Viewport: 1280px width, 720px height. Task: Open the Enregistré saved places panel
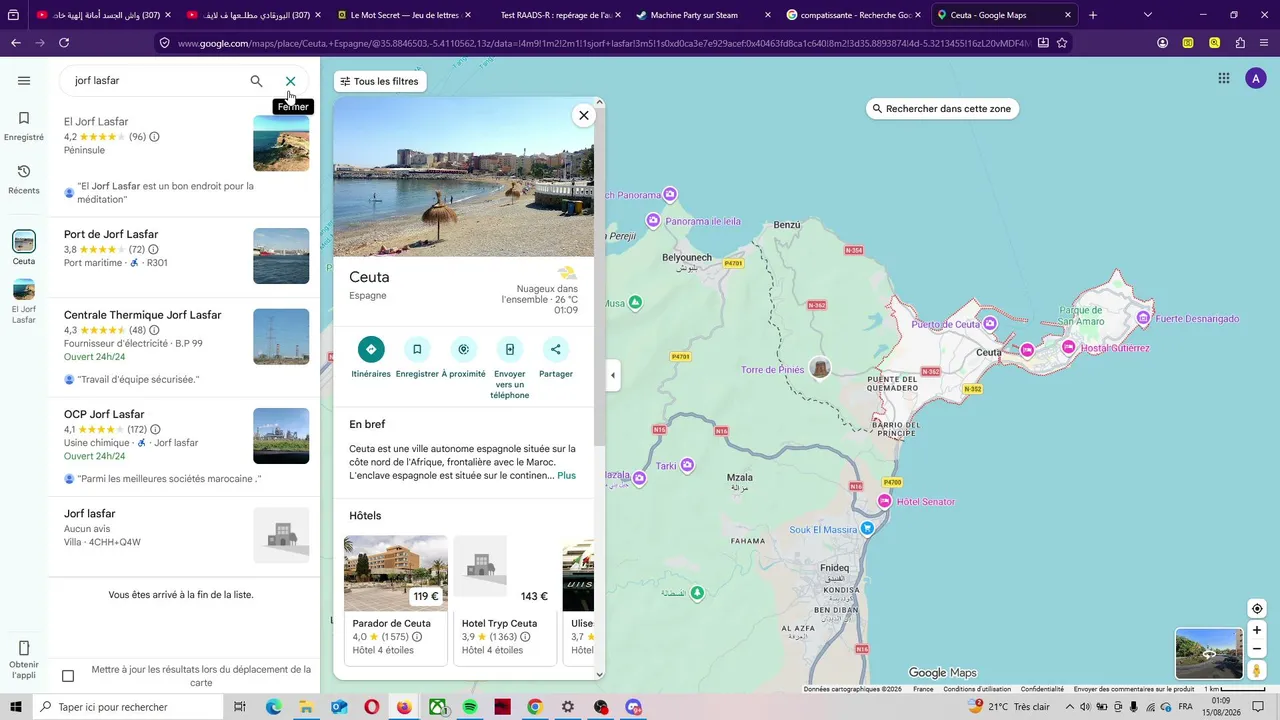point(24,126)
